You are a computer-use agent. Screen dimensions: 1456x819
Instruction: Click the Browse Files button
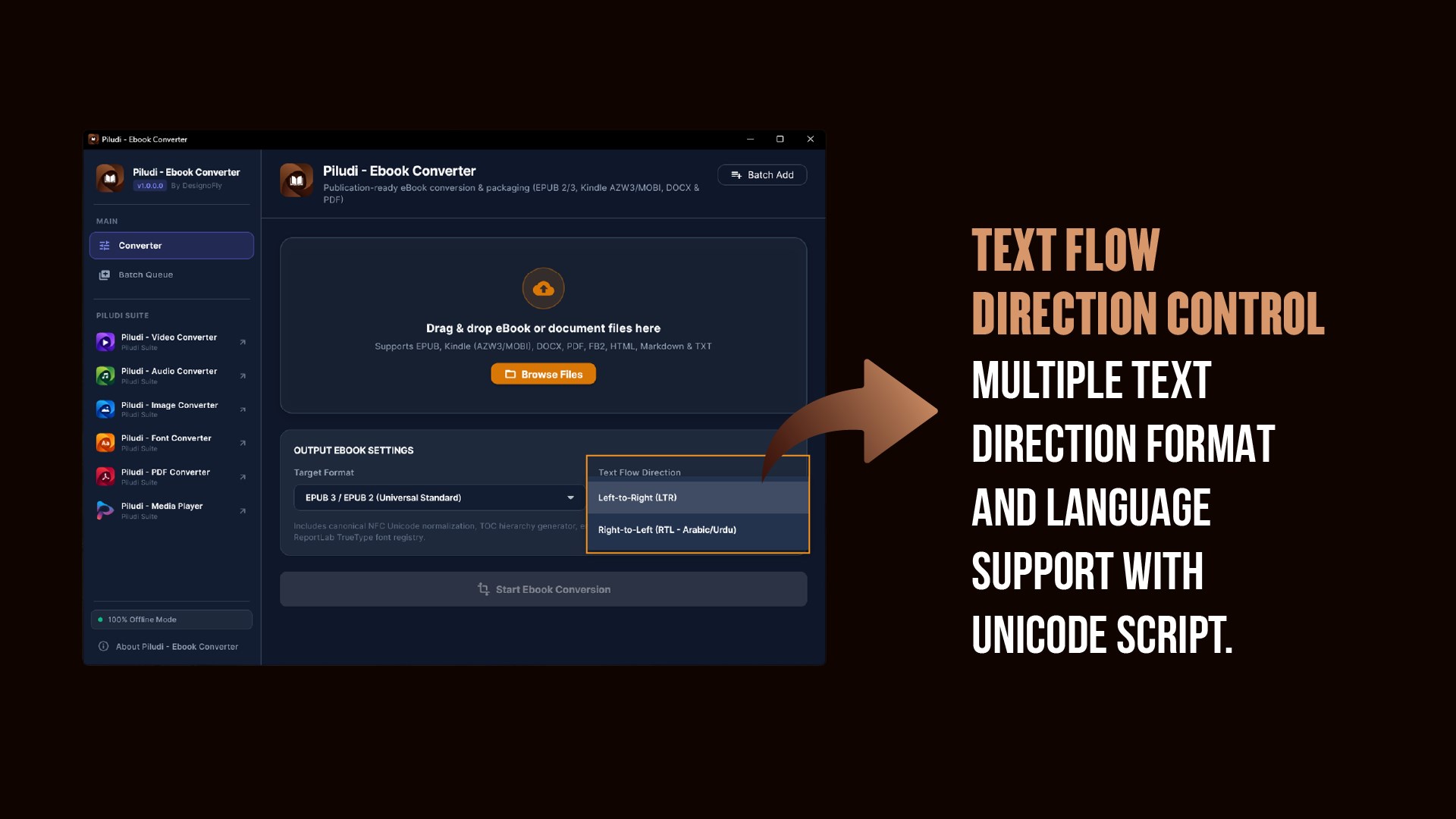544,375
